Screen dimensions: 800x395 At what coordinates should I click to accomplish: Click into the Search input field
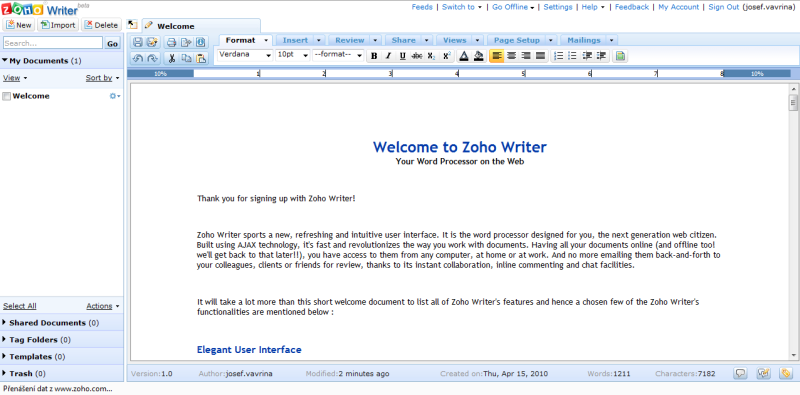click(x=53, y=43)
